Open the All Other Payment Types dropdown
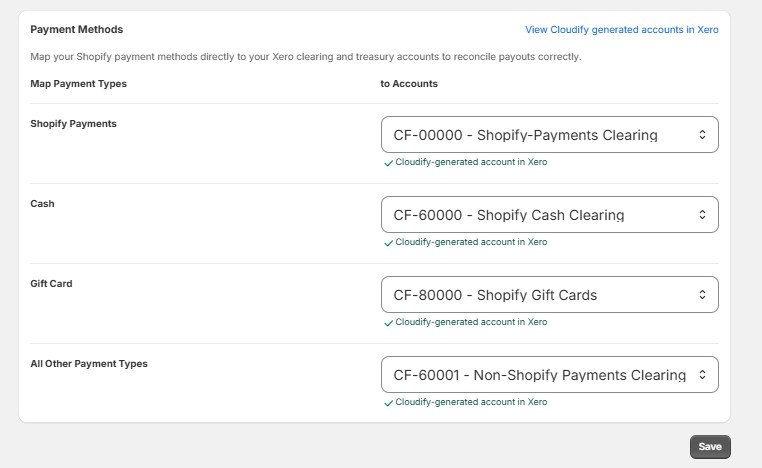The image size is (762, 468). (550, 375)
